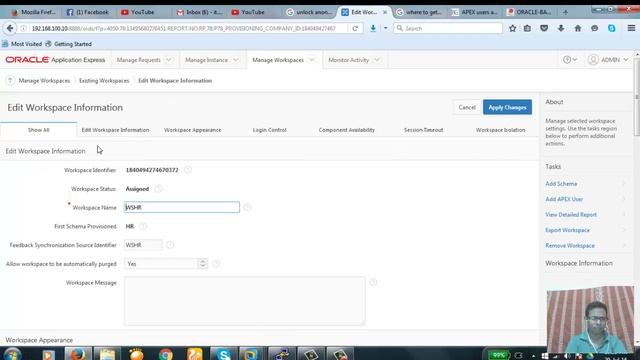Image resolution: width=640 pixels, height=360 pixels.
Task: Open View Detailed Report link
Action: (x=571, y=215)
